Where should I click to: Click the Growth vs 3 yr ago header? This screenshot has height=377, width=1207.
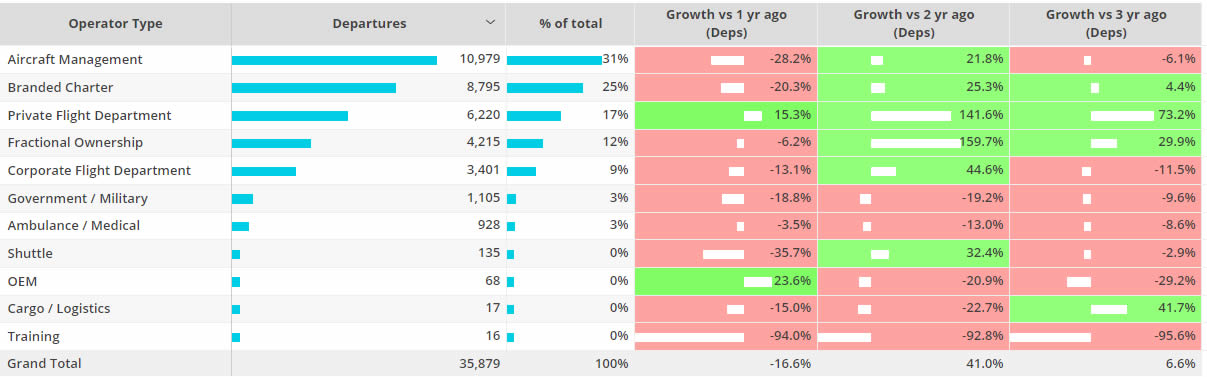point(1105,24)
